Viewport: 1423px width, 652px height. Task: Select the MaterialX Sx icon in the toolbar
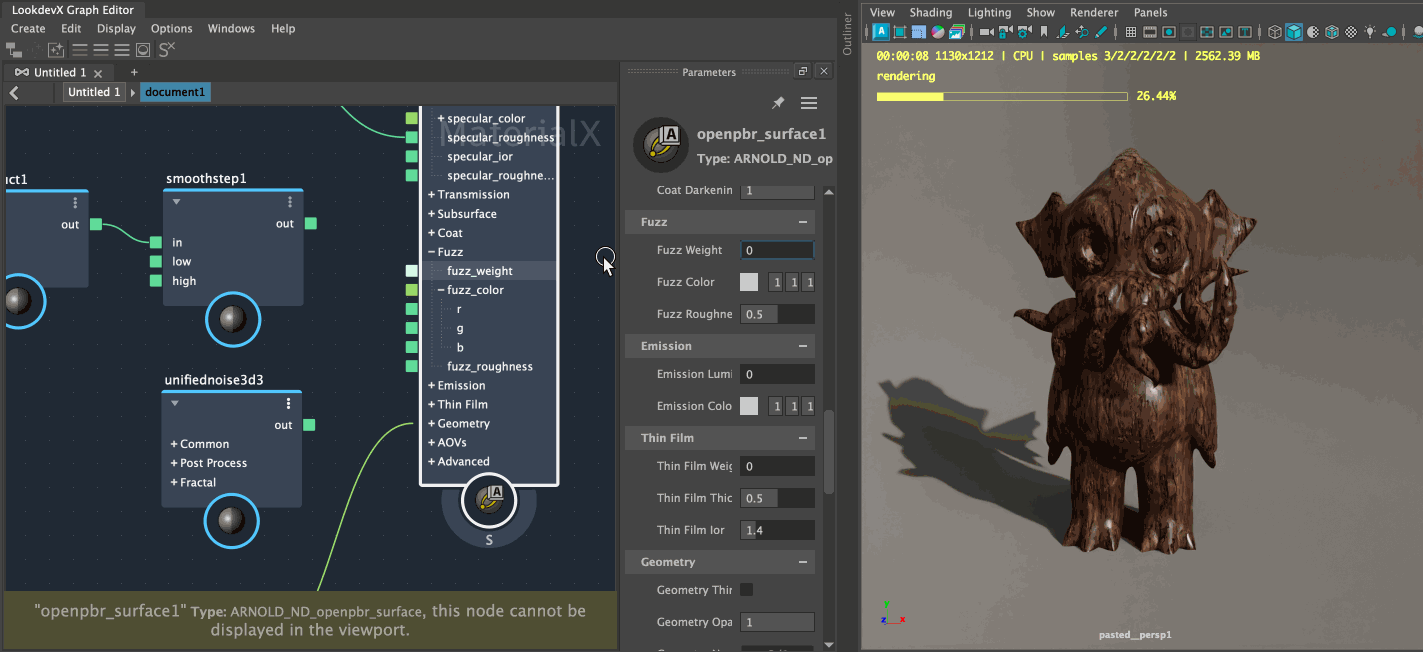[x=167, y=50]
